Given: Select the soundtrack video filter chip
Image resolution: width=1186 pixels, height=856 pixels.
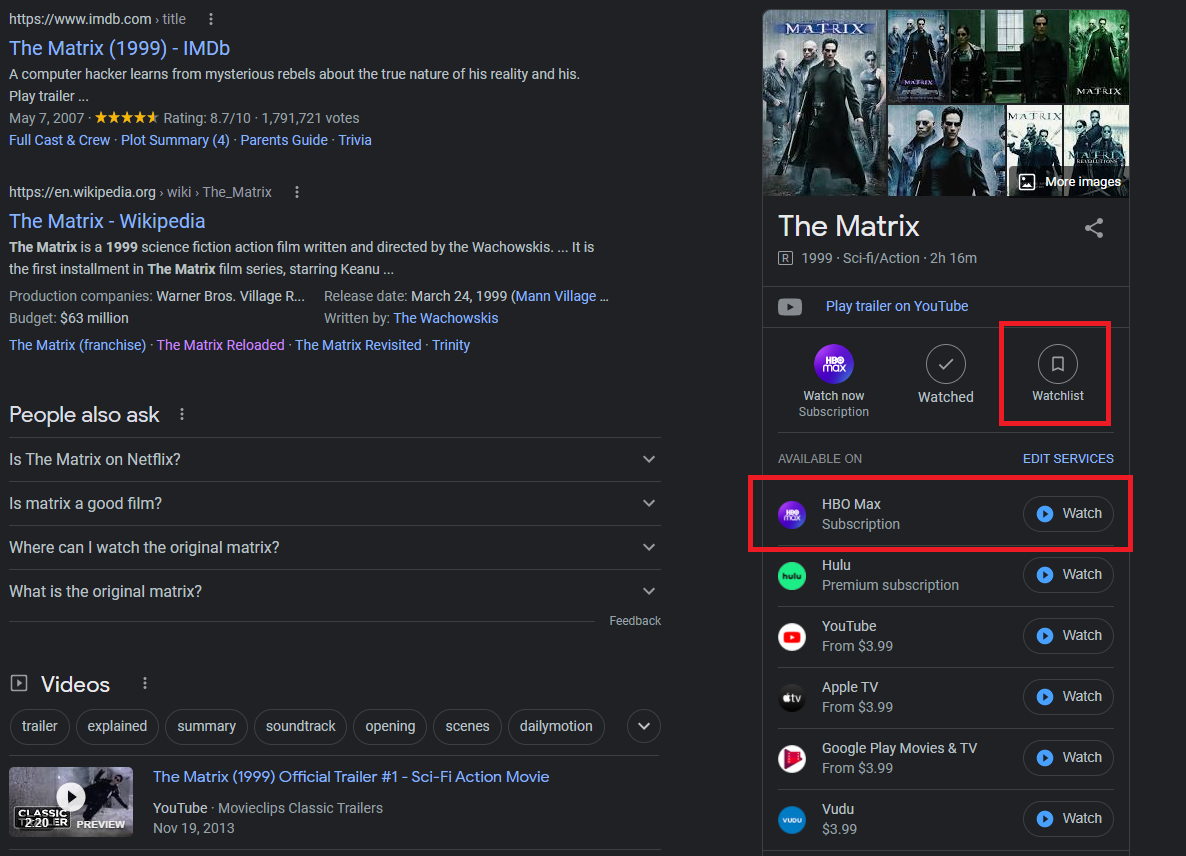Looking at the screenshot, I should tap(300, 727).
